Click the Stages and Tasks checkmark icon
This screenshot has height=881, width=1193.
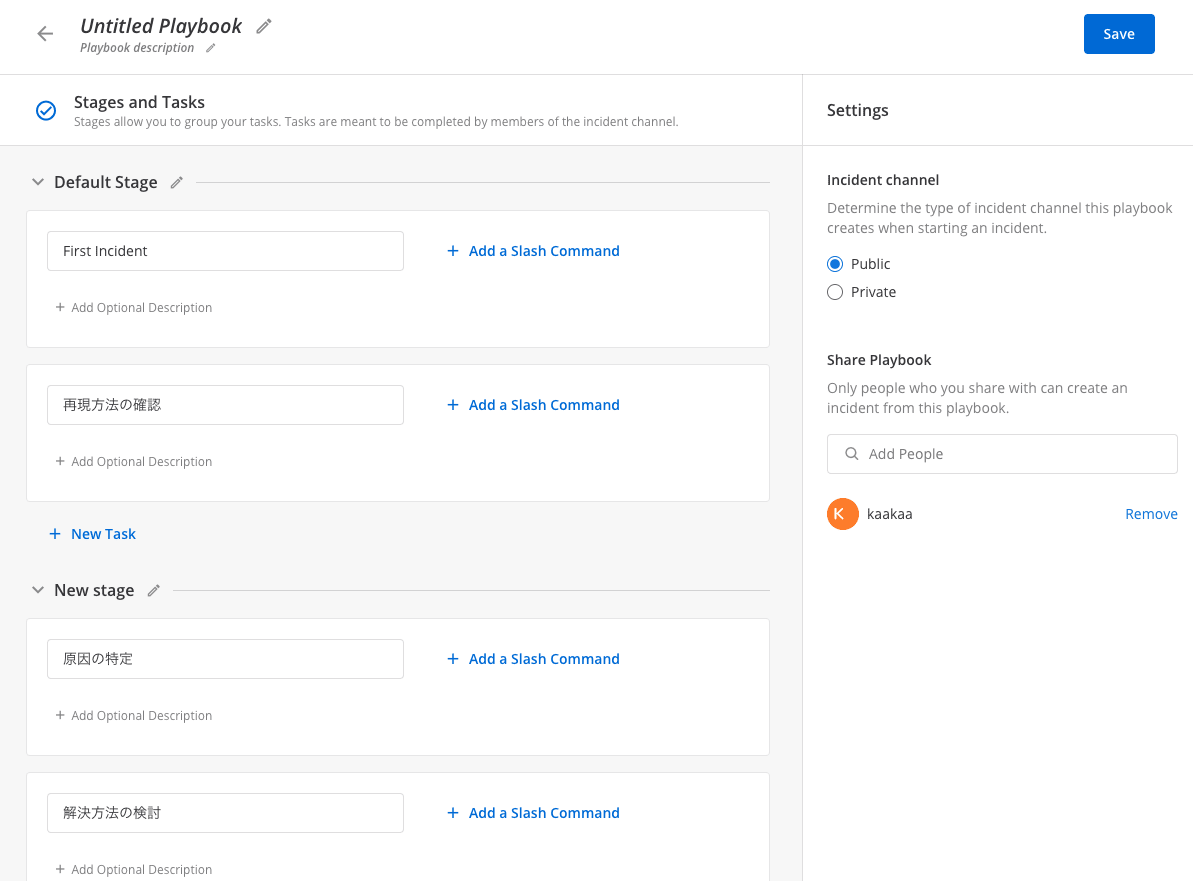[46, 111]
